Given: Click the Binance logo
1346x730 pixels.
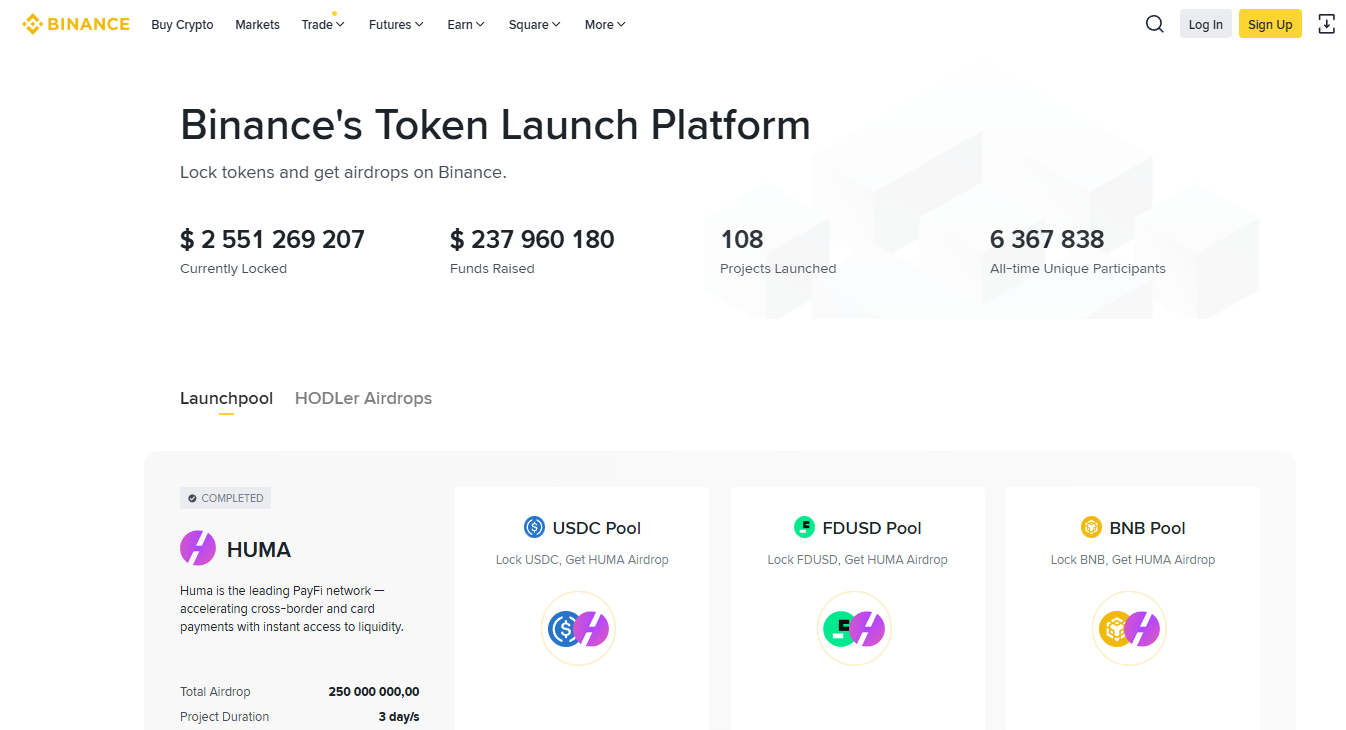Looking at the screenshot, I should [x=76, y=24].
